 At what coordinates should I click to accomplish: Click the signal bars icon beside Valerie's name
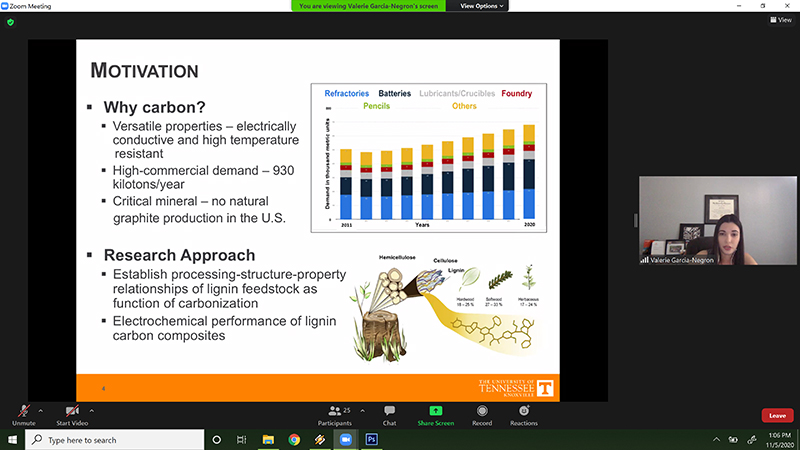(x=644, y=260)
